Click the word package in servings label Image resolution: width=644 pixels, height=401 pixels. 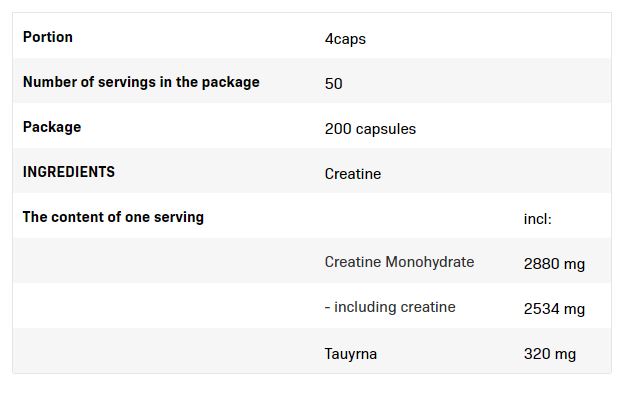[x=230, y=83]
